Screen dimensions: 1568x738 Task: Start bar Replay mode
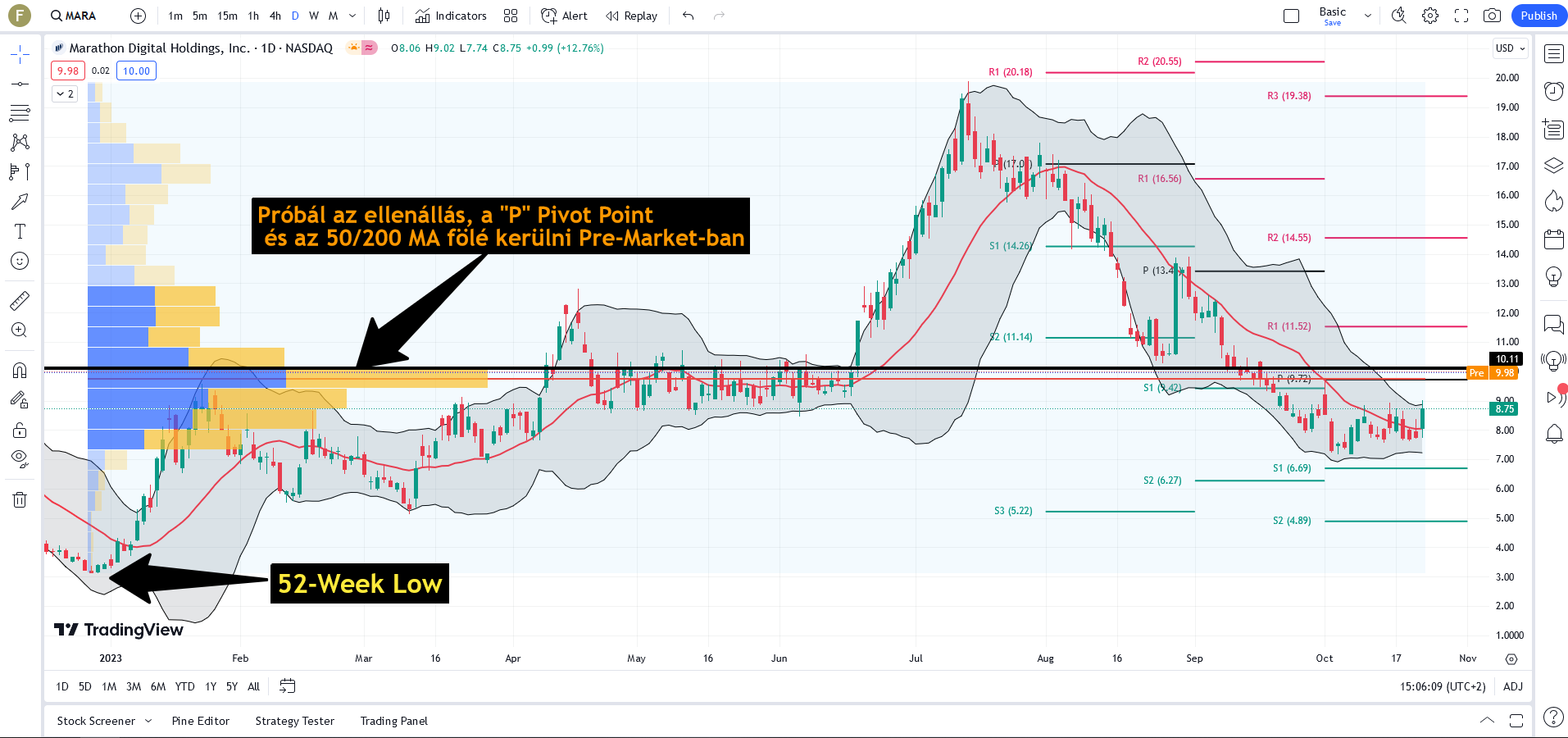[x=632, y=16]
